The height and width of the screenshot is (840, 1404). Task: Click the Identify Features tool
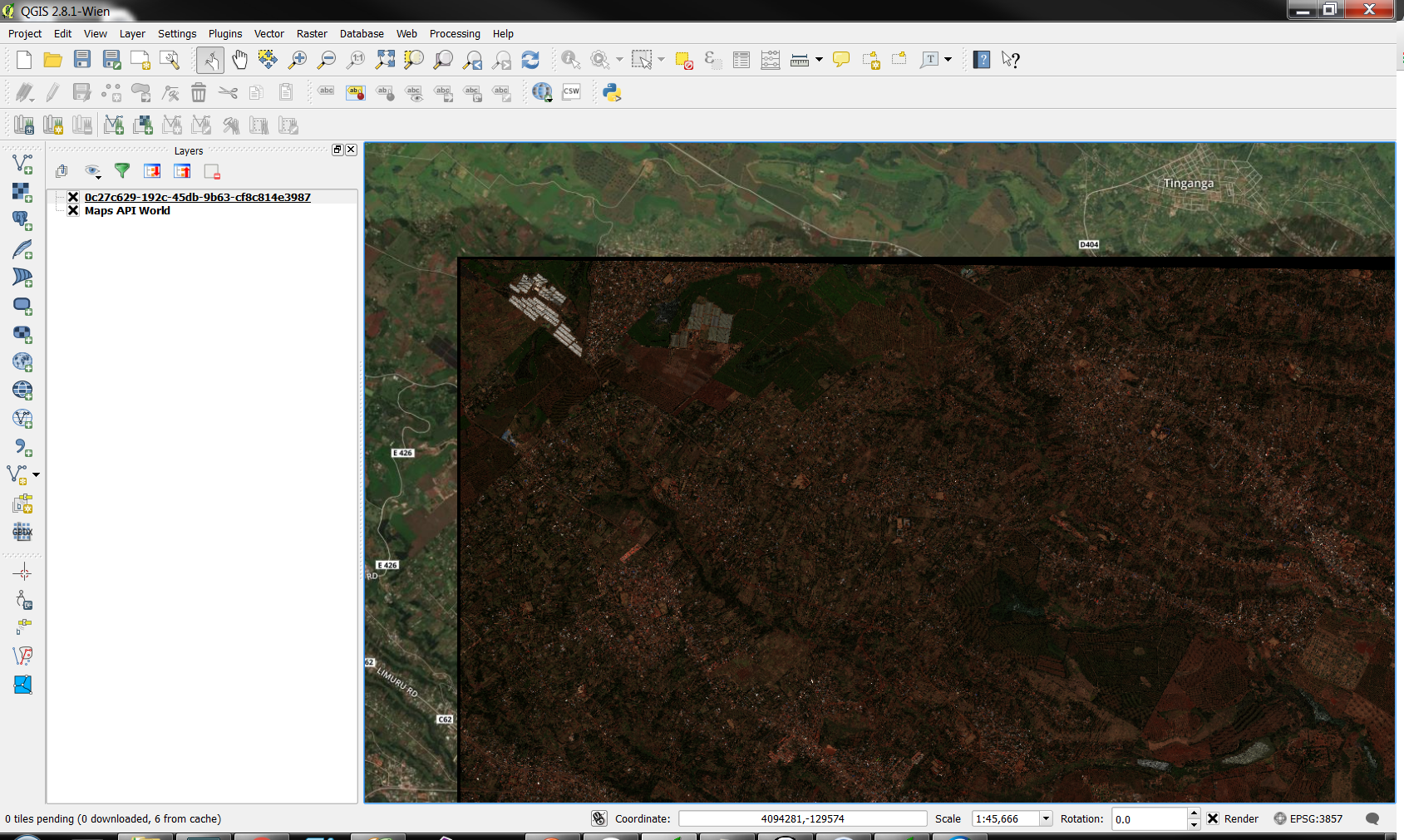coord(570,60)
